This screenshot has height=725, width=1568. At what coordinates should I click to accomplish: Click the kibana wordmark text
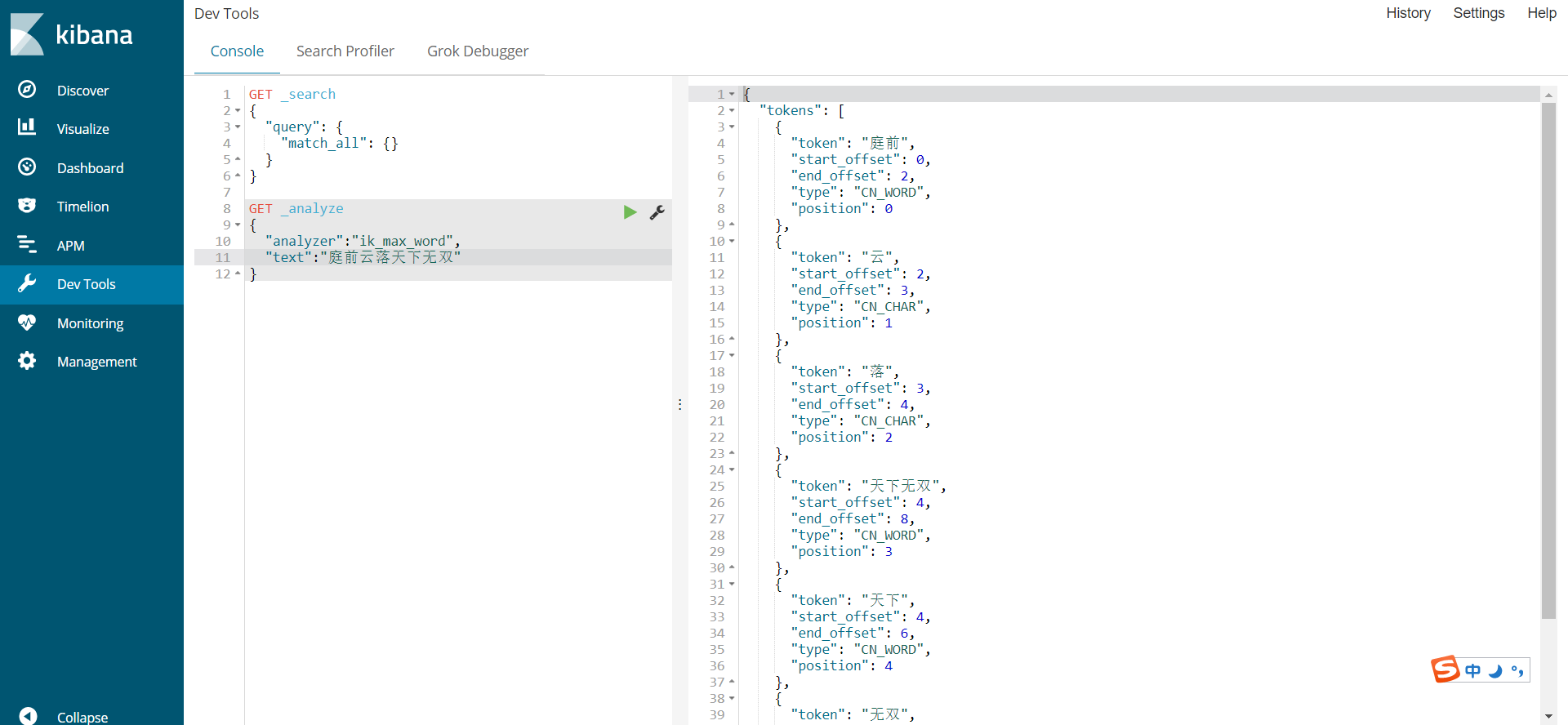[94, 35]
